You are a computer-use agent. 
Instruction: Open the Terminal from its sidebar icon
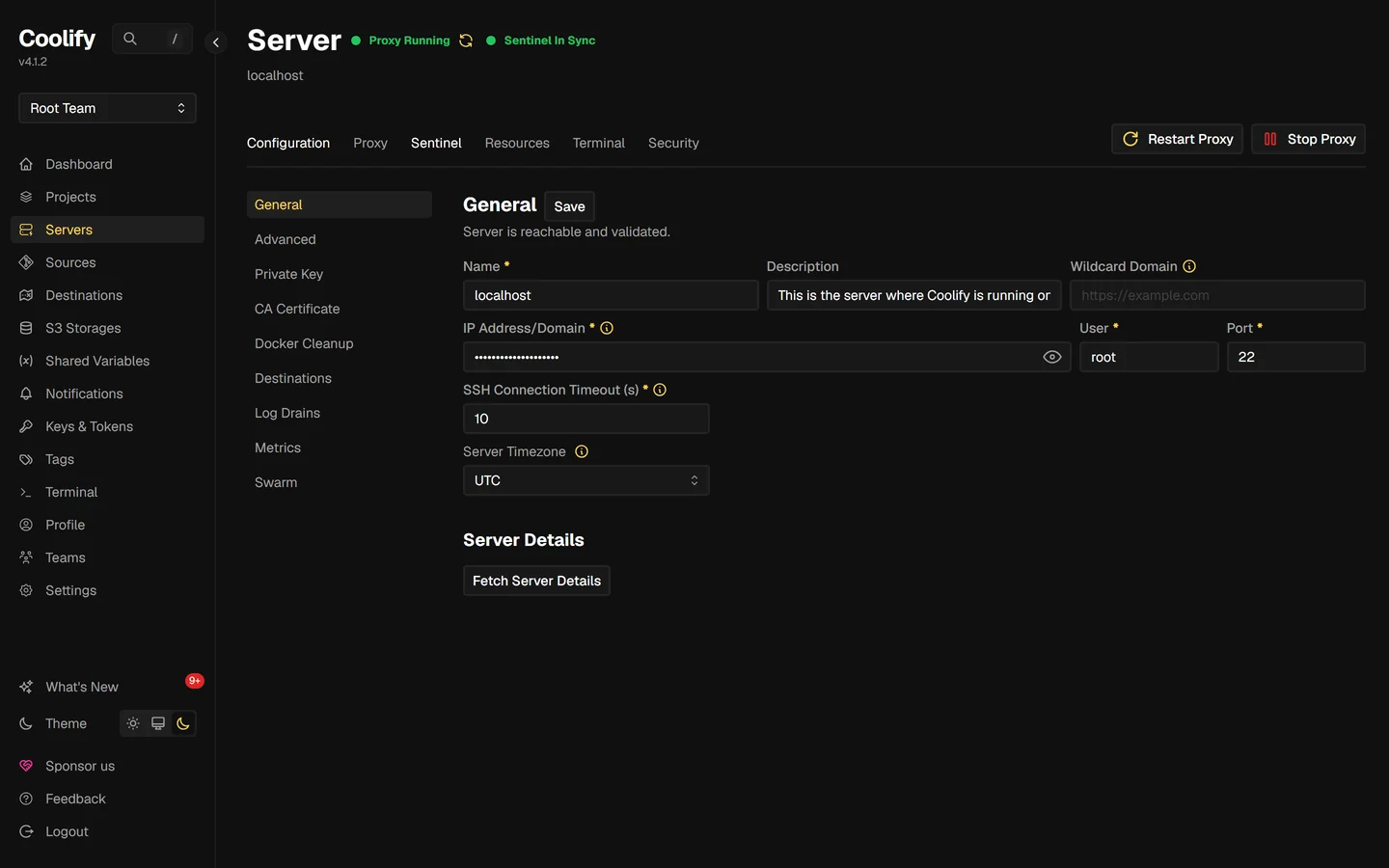click(26, 492)
